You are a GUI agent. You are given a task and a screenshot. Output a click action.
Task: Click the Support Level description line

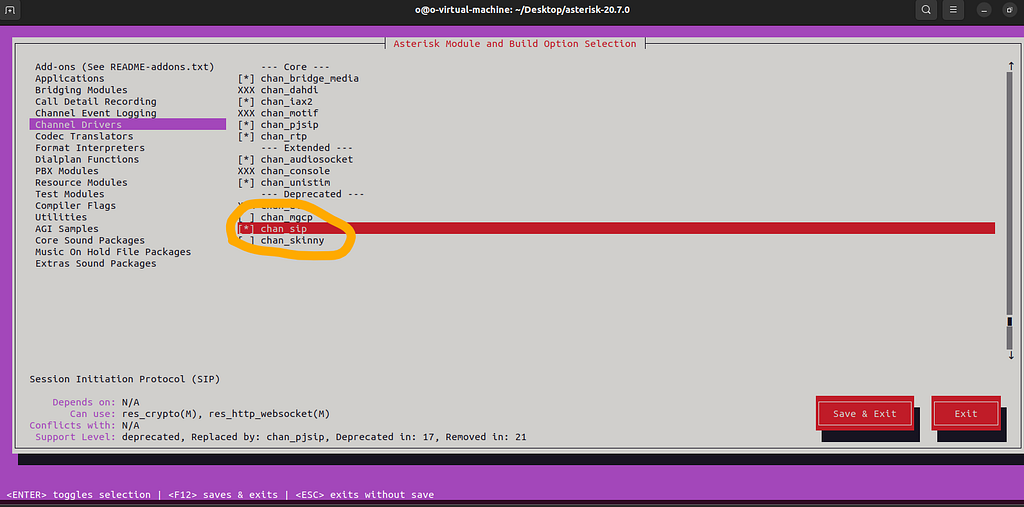tap(281, 436)
